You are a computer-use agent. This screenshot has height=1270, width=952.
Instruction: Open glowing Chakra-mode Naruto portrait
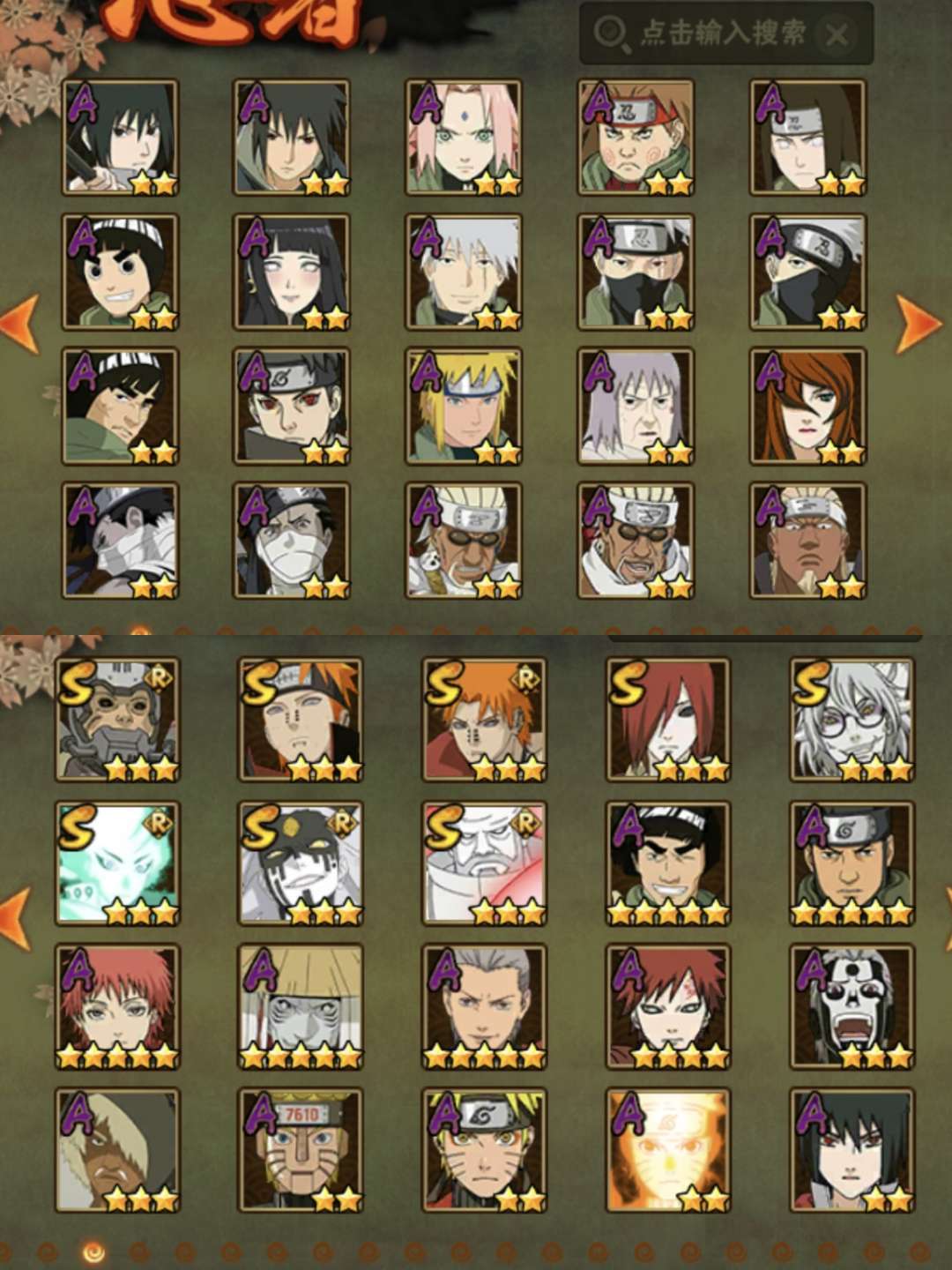coord(668,1150)
